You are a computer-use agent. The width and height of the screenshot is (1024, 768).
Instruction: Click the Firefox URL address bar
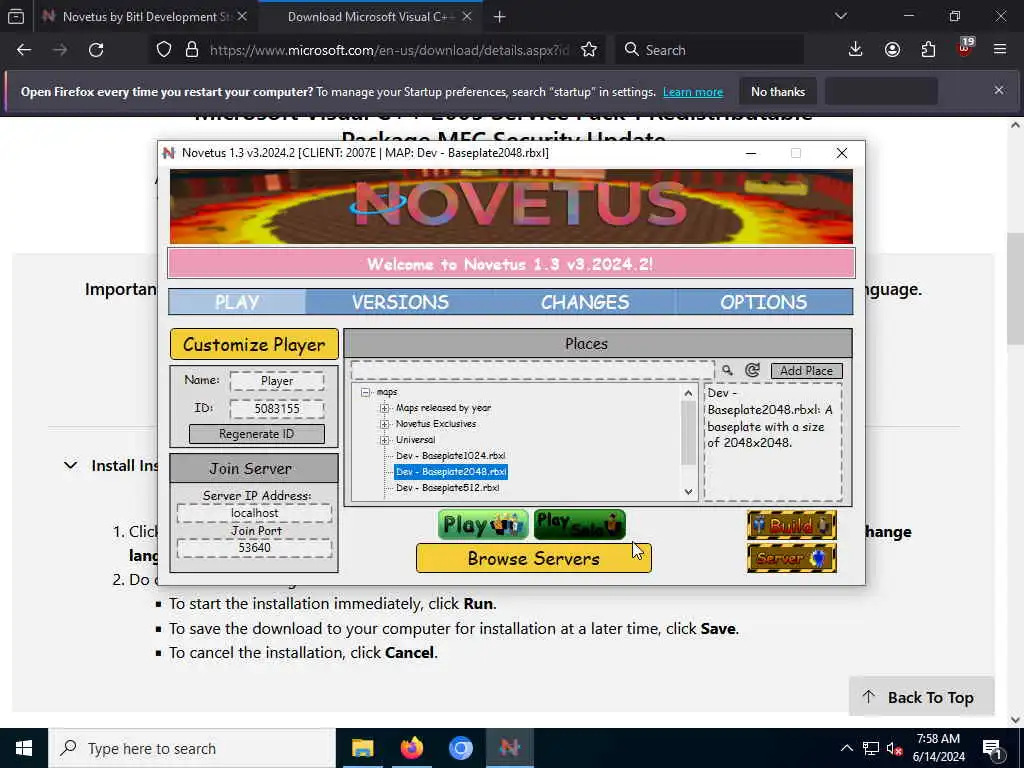(389, 50)
